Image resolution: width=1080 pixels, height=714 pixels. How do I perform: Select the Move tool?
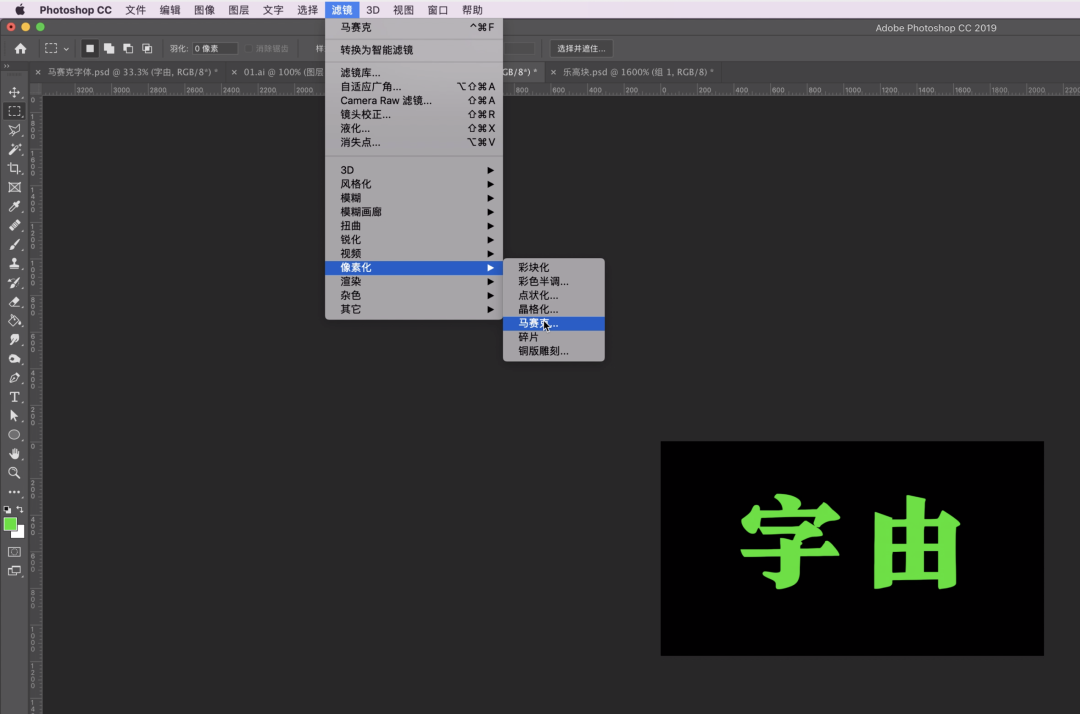(x=14, y=92)
